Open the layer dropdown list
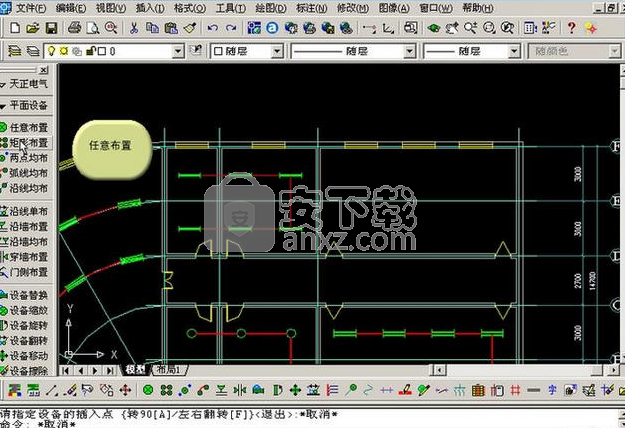Viewport: 625px width, 428px height. pyautogui.click(x=178, y=51)
